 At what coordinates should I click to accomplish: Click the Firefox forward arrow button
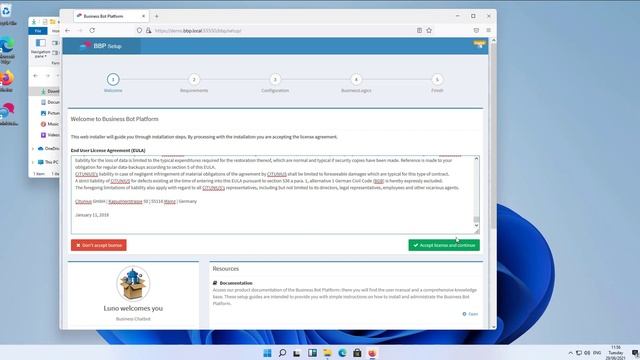(80, 31)
